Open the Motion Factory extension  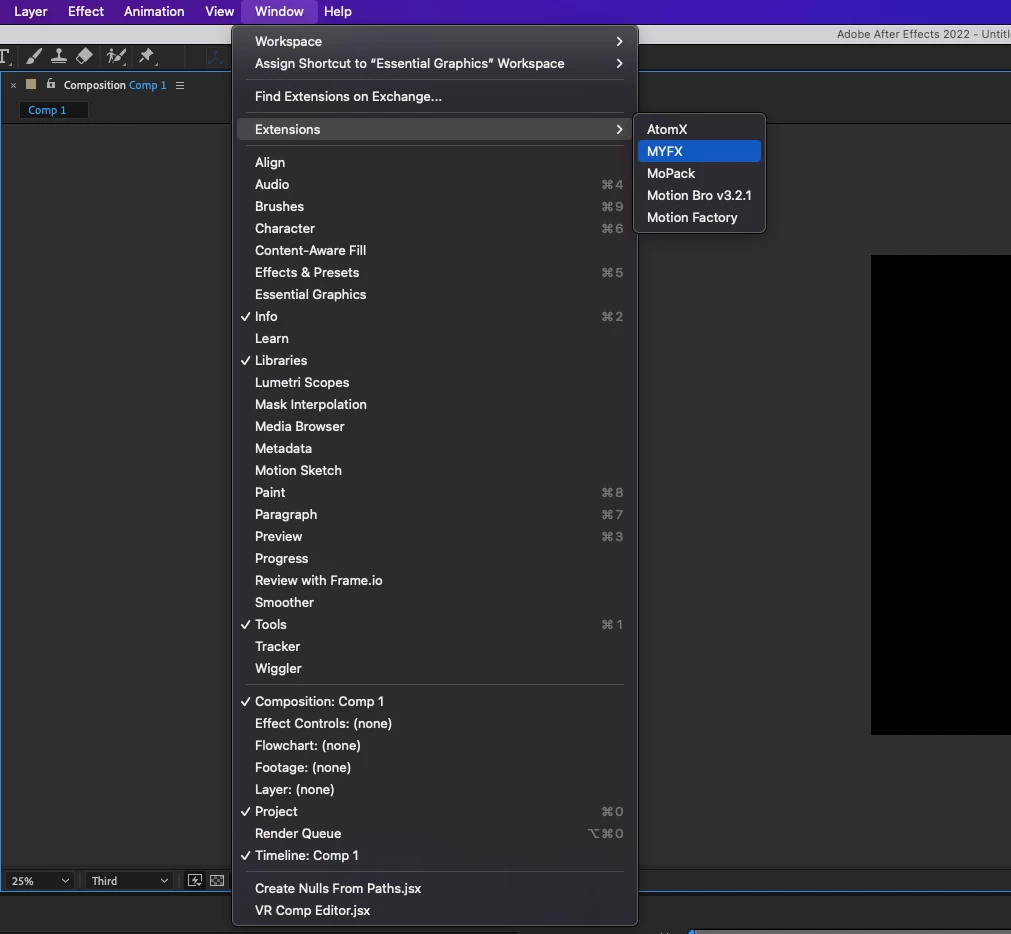pos(699,217)
